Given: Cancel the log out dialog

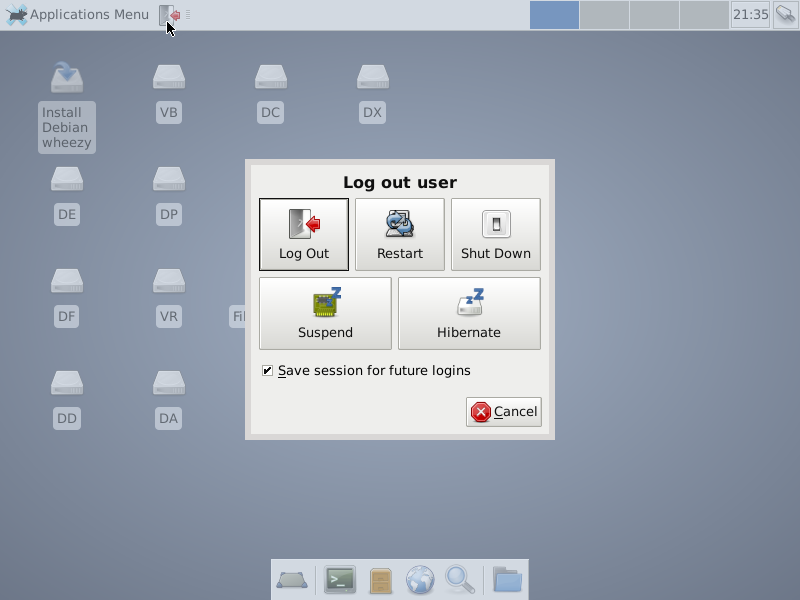Looking at the screenshot, I should (503, 412).
